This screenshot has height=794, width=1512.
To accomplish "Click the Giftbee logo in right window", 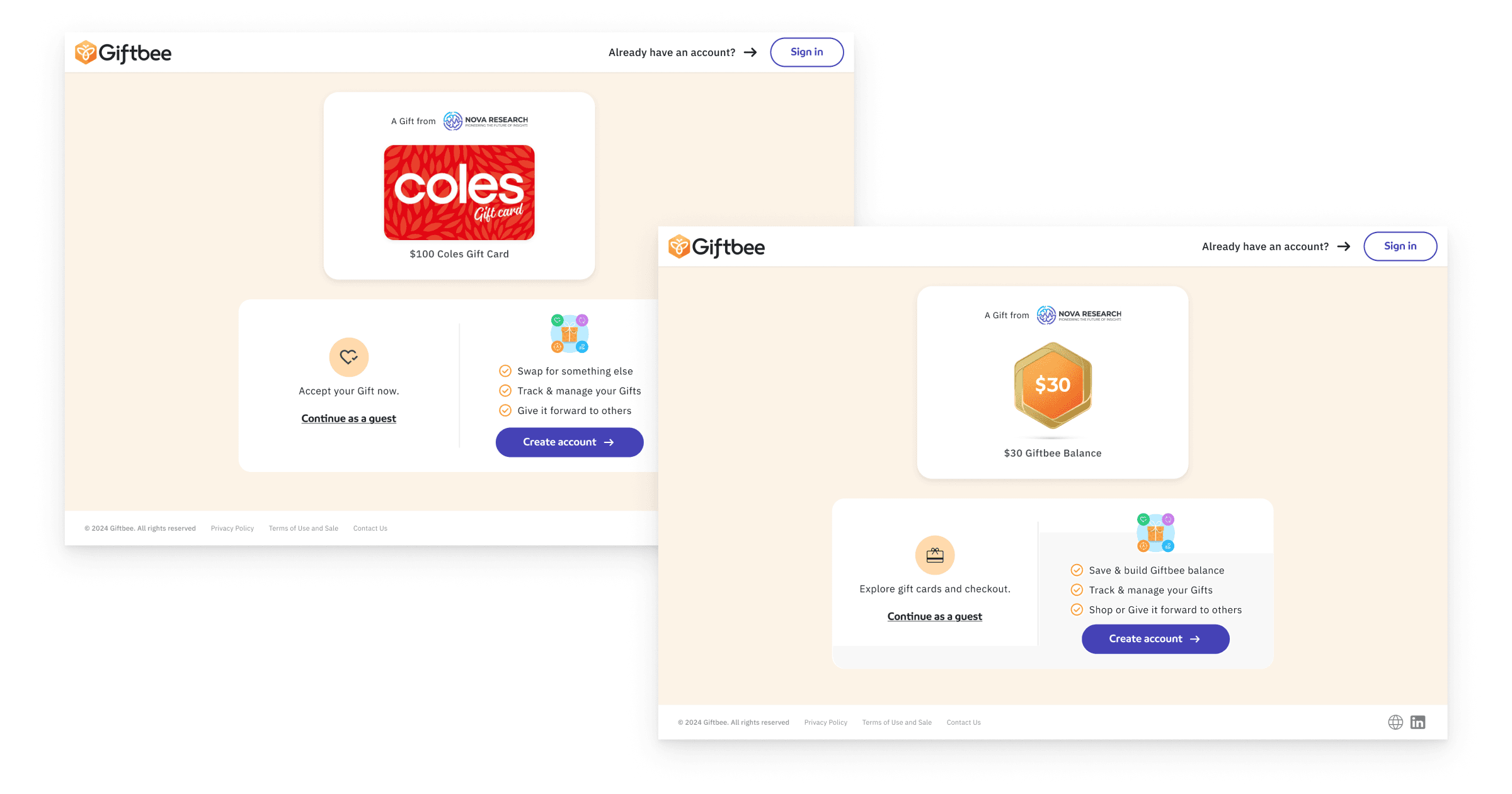I will [x=716, y=247].
